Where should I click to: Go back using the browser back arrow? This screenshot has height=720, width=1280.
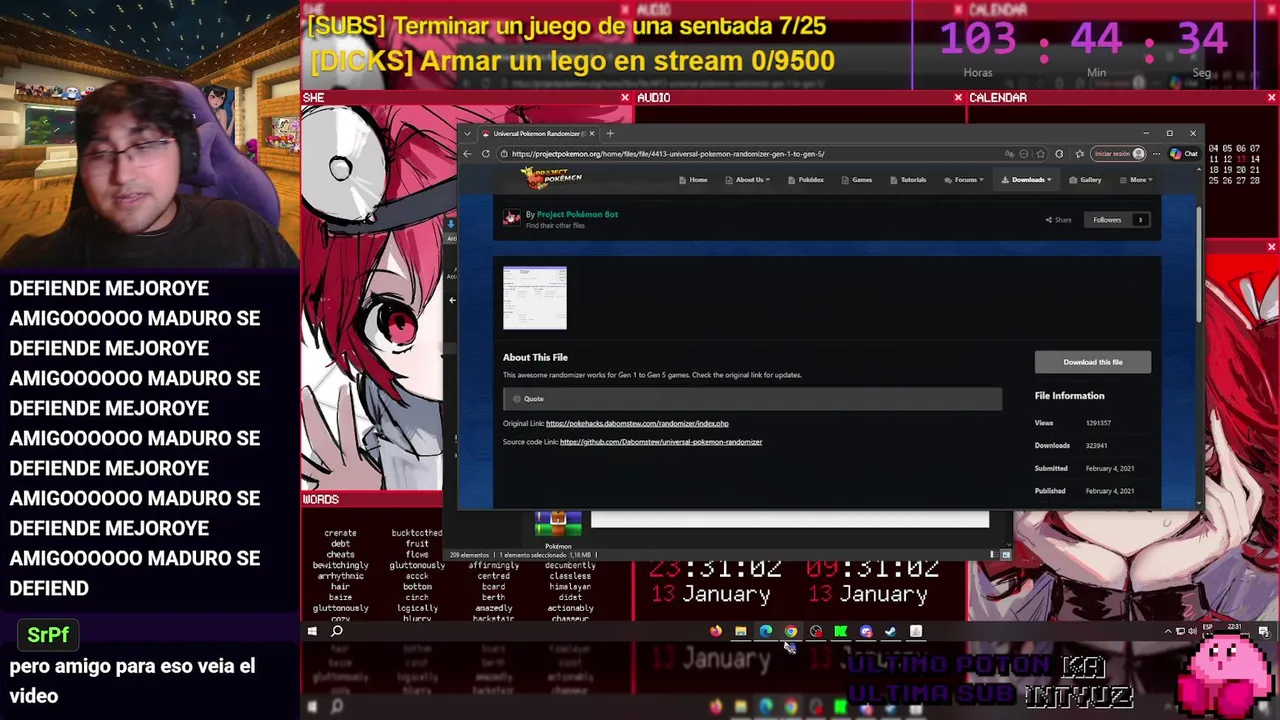(467, 154)
